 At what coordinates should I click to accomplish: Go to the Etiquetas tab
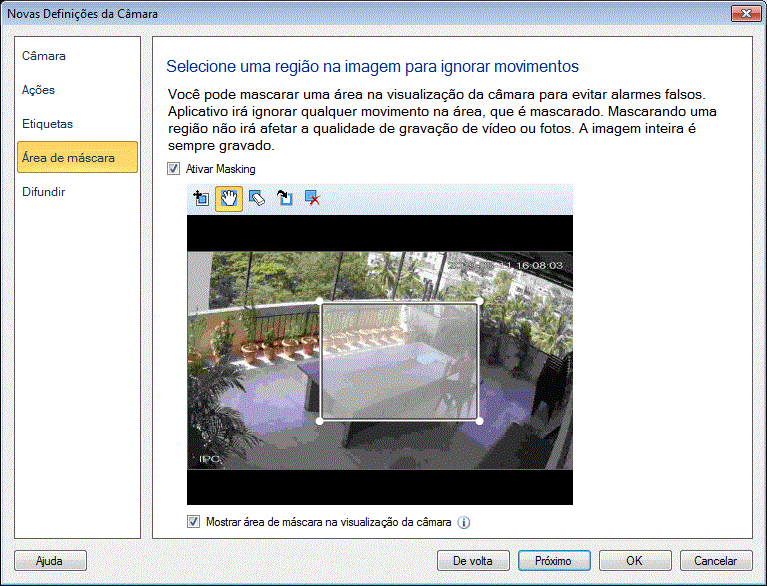[48, 124]
